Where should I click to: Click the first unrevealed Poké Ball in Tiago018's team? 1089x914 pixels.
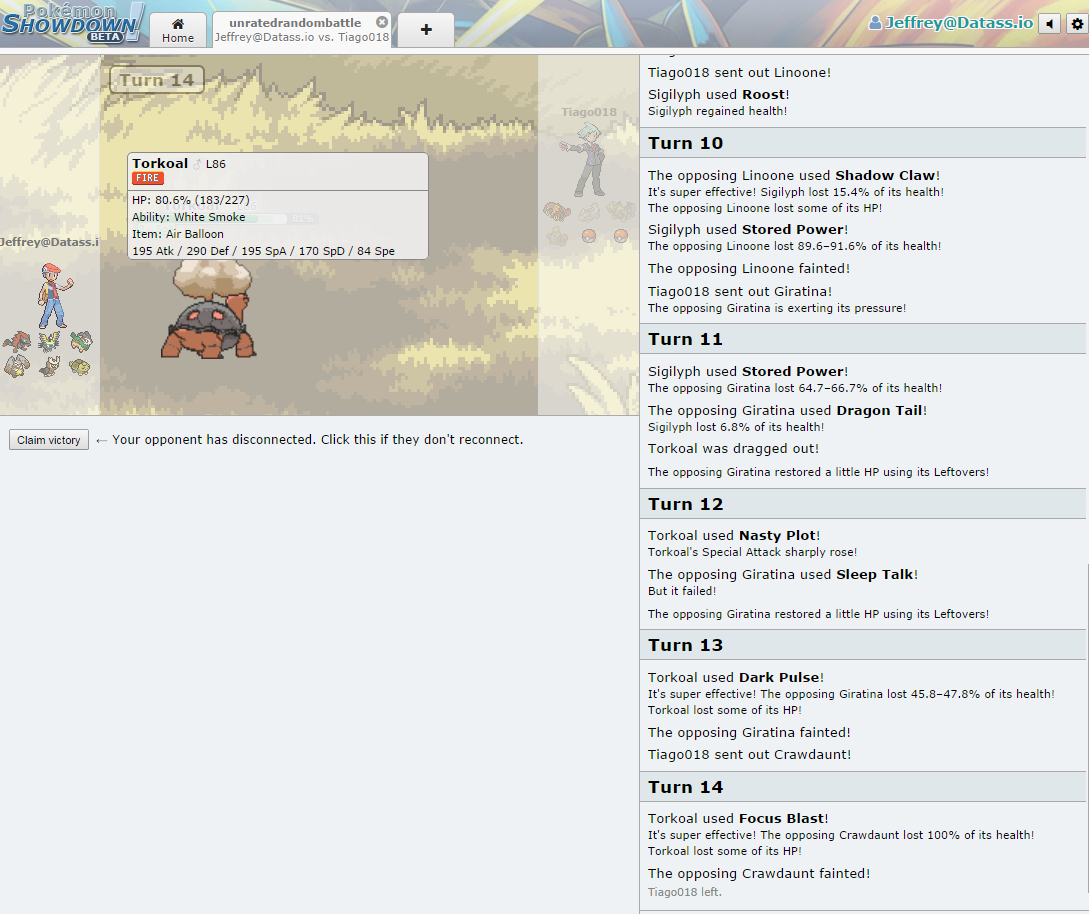coord(589,236)
